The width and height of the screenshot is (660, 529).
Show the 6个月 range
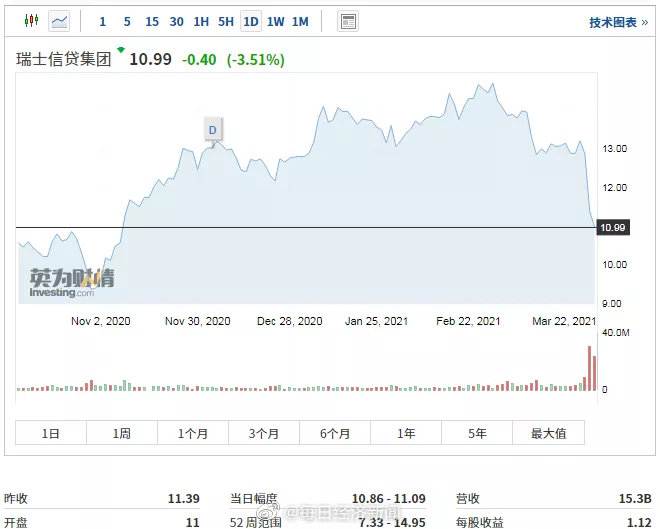(335, 433)
